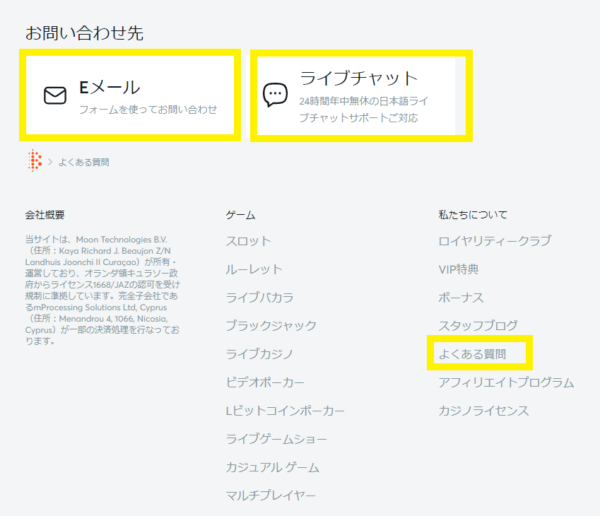The image size is (600, 516).
Task: Open the ロイヤリティークラブ link
Action: pyautogui.click(x=494, y=241)
